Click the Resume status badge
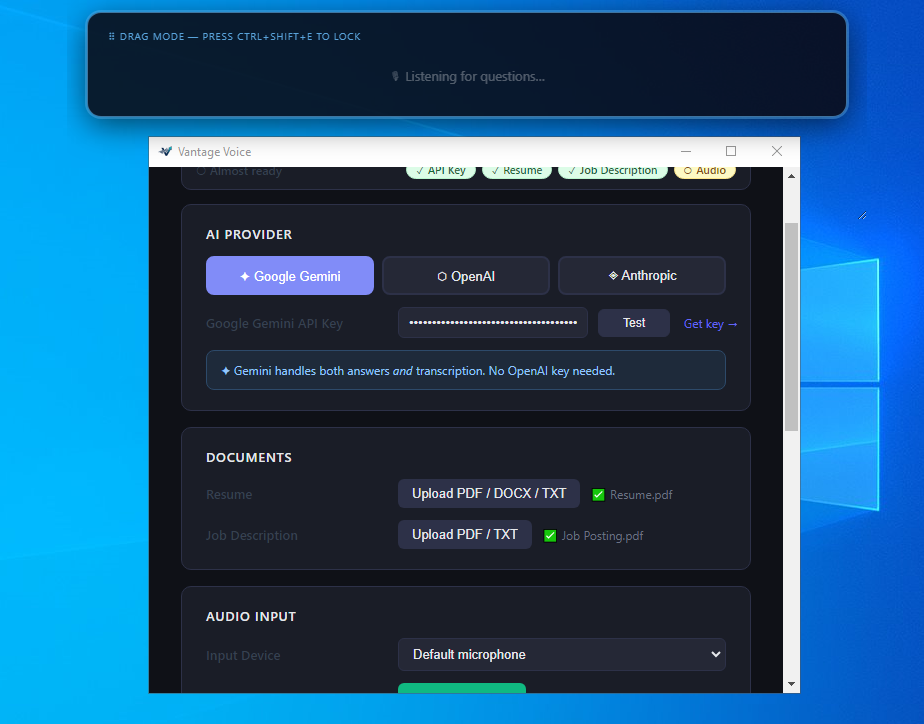 tap(517, 171)
